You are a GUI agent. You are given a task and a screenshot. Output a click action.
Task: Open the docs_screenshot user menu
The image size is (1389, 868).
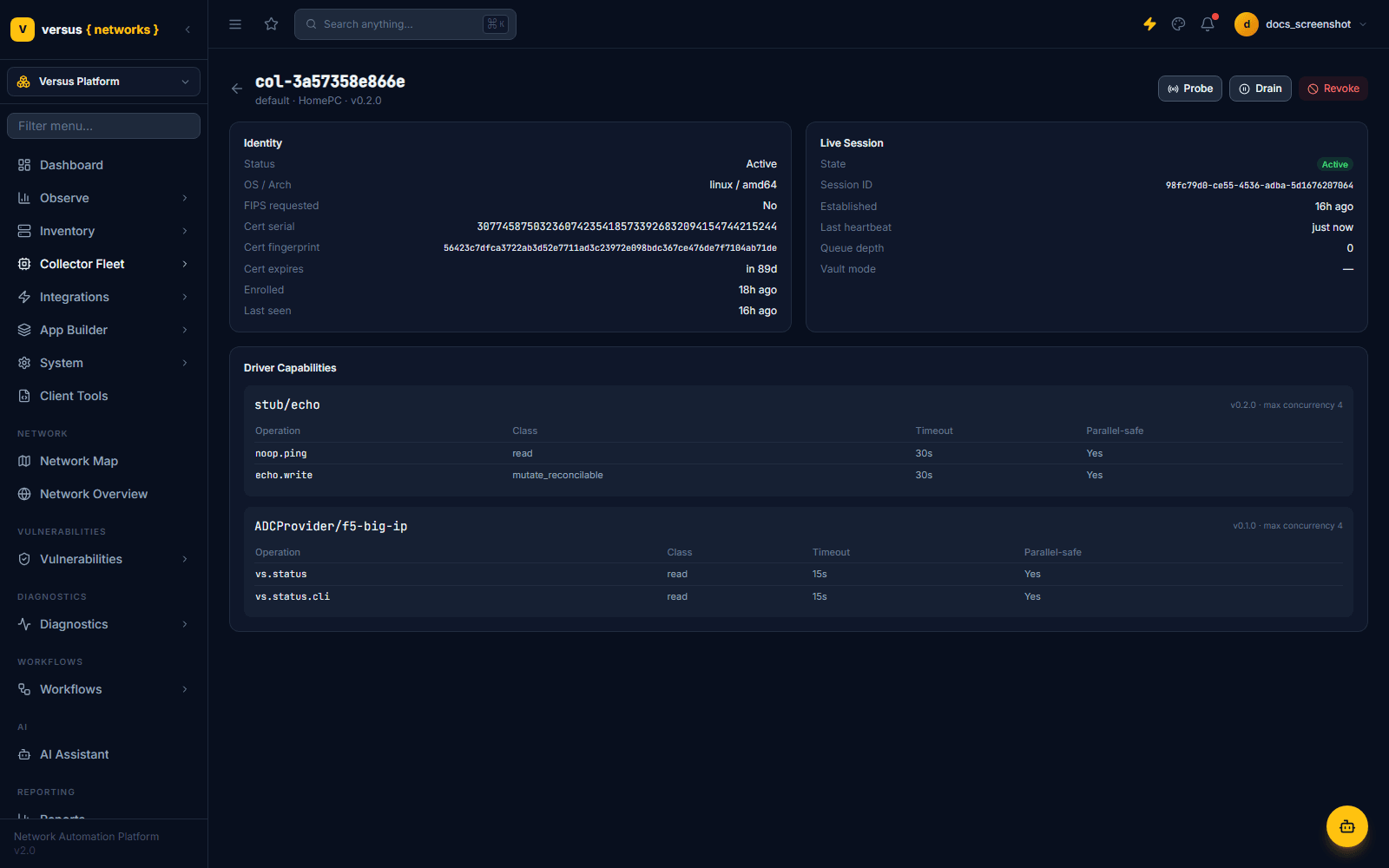coord(1301,24)
